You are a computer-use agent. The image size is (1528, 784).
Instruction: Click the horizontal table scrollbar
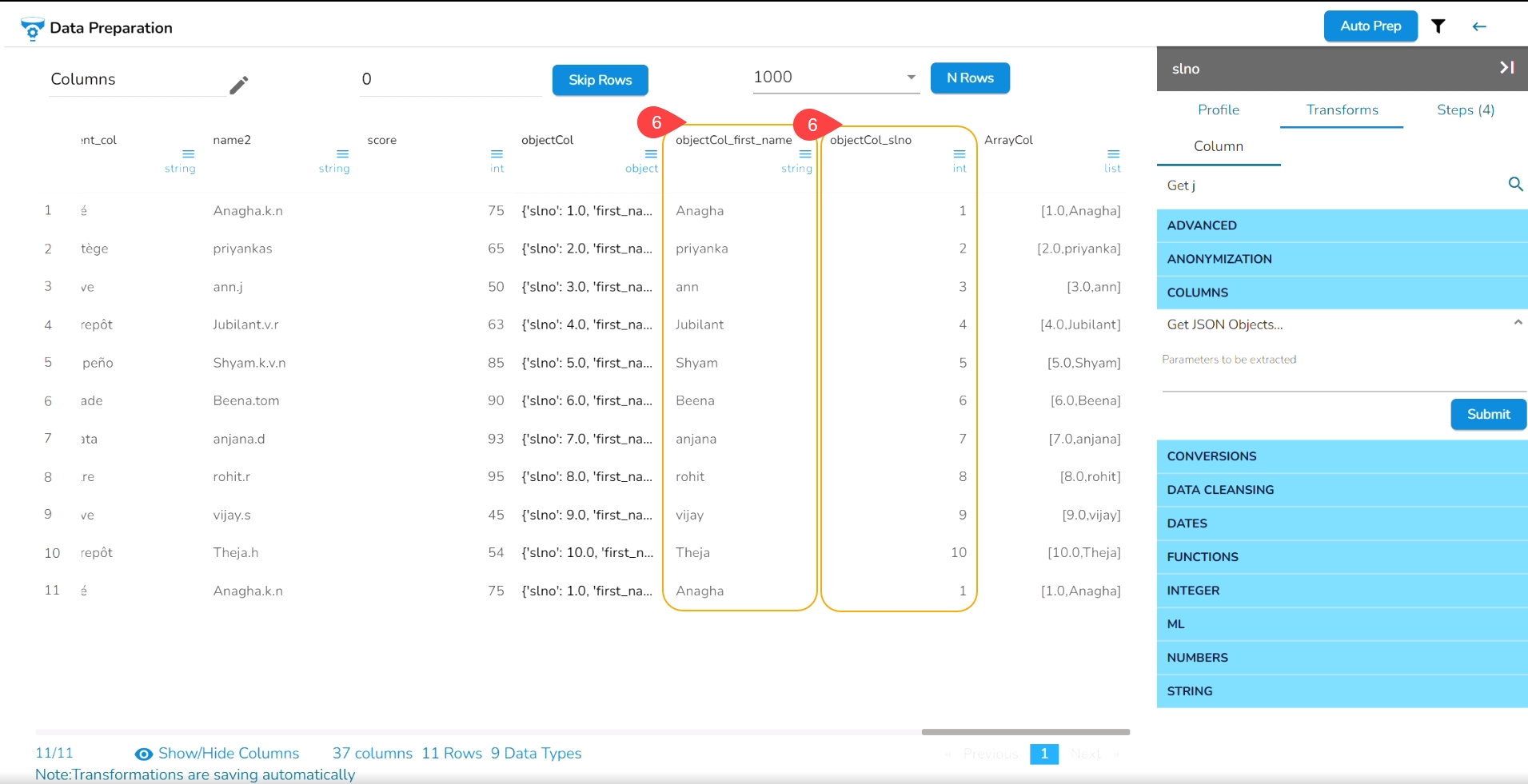tap(1025, 732)
